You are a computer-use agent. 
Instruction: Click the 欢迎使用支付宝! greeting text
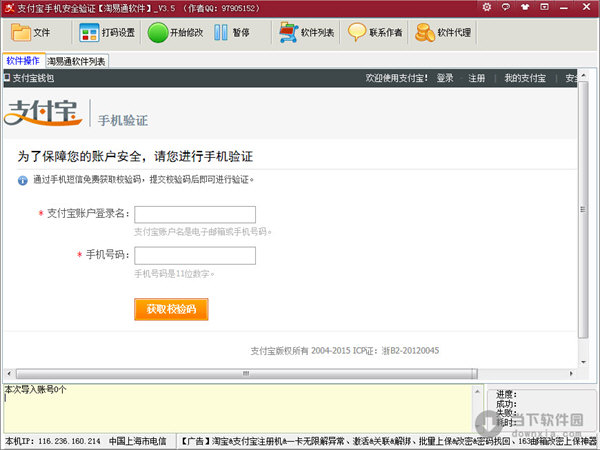396,78
